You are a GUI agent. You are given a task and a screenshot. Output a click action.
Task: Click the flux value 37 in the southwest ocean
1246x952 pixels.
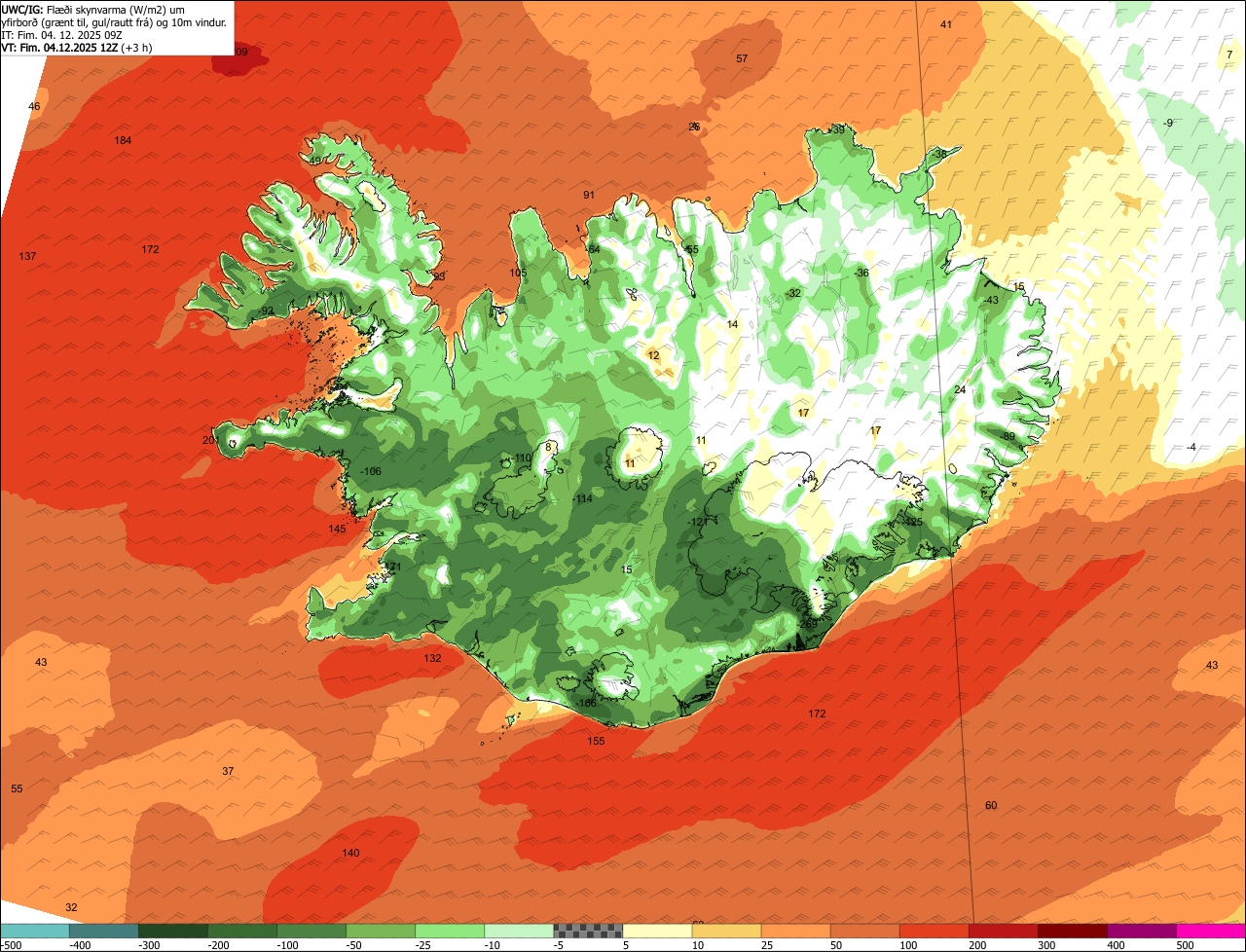[228, 771]
